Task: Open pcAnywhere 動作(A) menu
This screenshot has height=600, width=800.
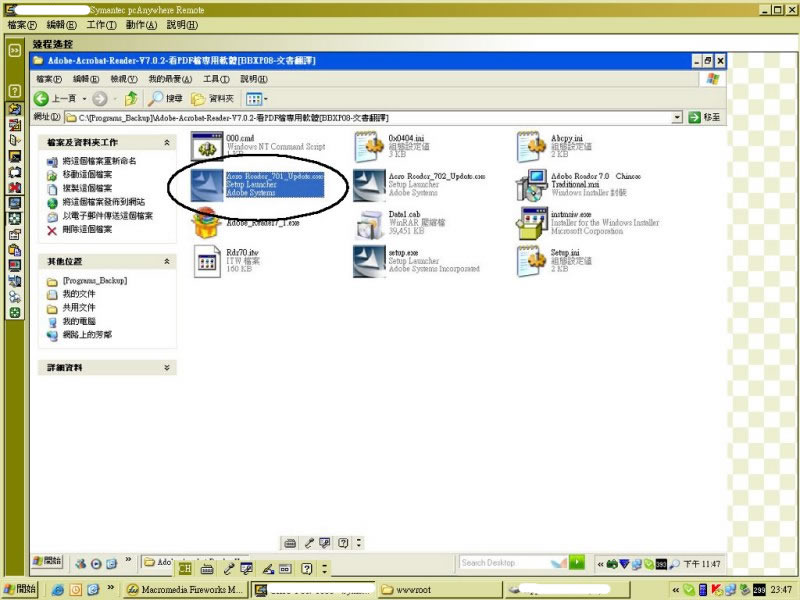Action: coord(141,24)
